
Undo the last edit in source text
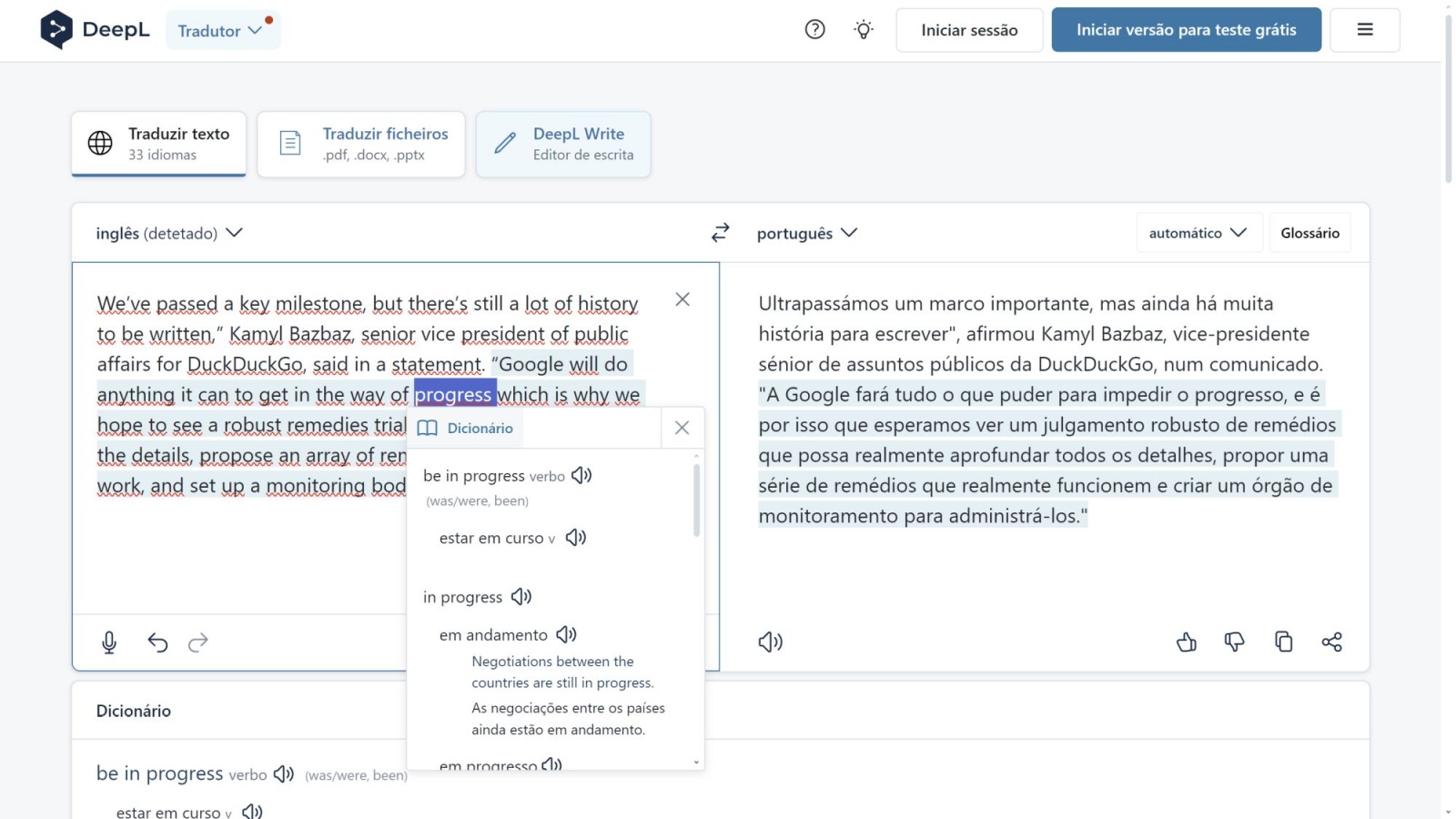(157, 642)
